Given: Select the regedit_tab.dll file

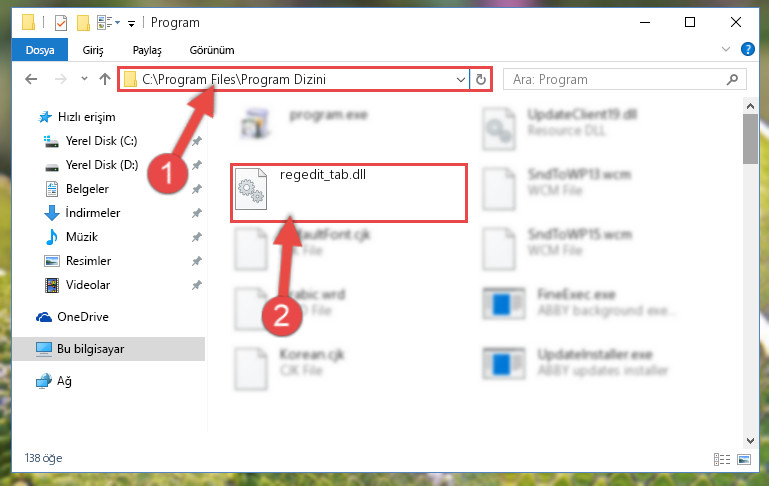Looking at the screenshot, I should [x=349, y=193].
